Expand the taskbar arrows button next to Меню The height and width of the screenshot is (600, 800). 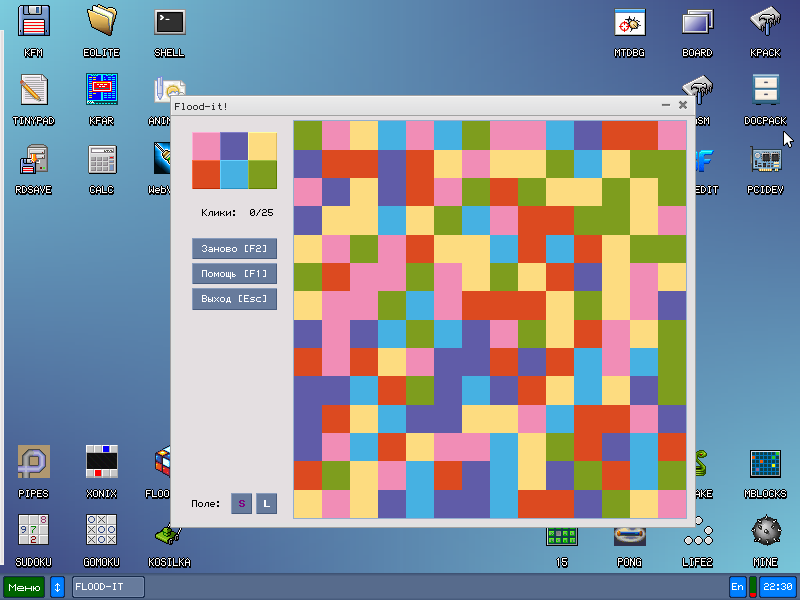pos(57,587)
